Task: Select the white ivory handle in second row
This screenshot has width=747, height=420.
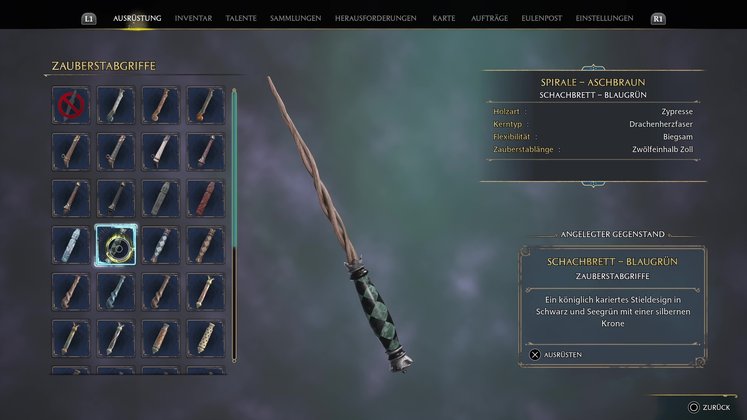Action: [161, 152]
